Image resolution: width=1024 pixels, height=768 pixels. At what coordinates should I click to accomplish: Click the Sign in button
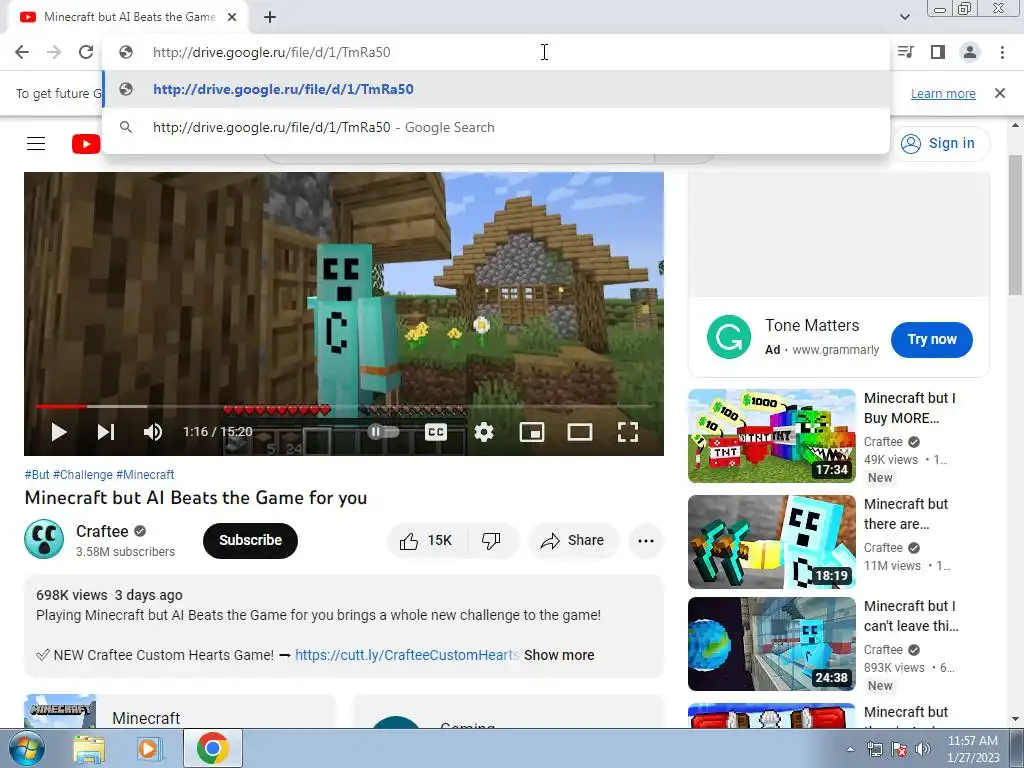coord(940,143)
